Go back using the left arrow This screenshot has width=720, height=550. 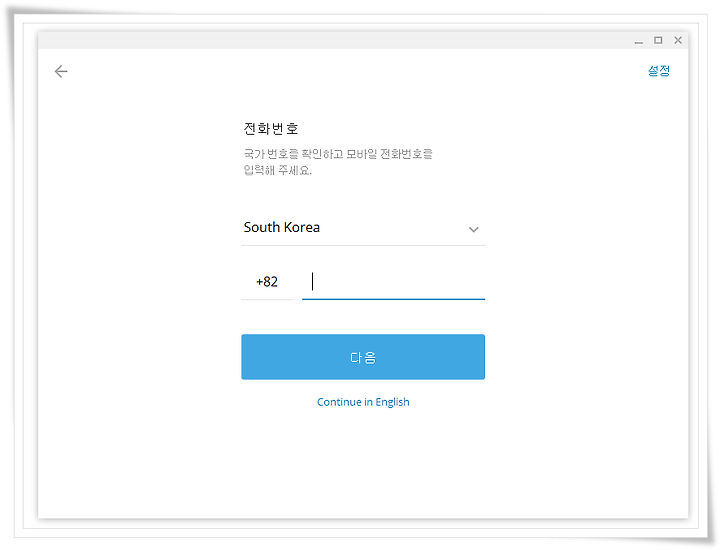pos(61,71)
